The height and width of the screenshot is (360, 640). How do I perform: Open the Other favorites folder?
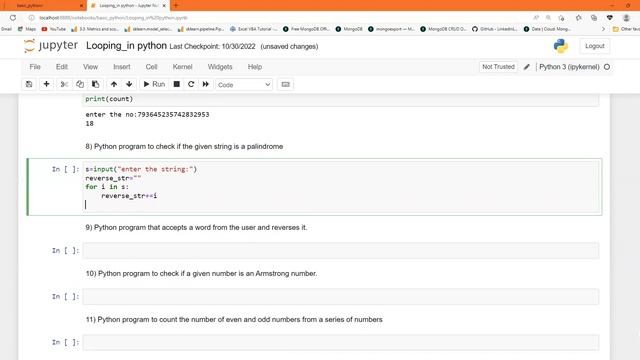[x=626, y=29]
